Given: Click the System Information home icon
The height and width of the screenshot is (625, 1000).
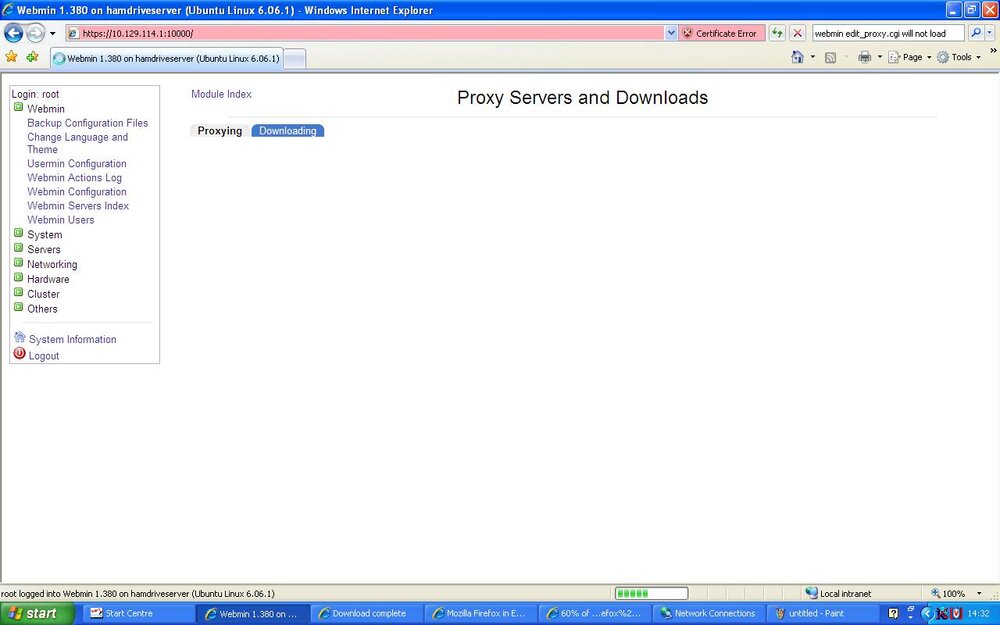Looking at the screenshot, I should pyautogui.click(x=20, y=337).
